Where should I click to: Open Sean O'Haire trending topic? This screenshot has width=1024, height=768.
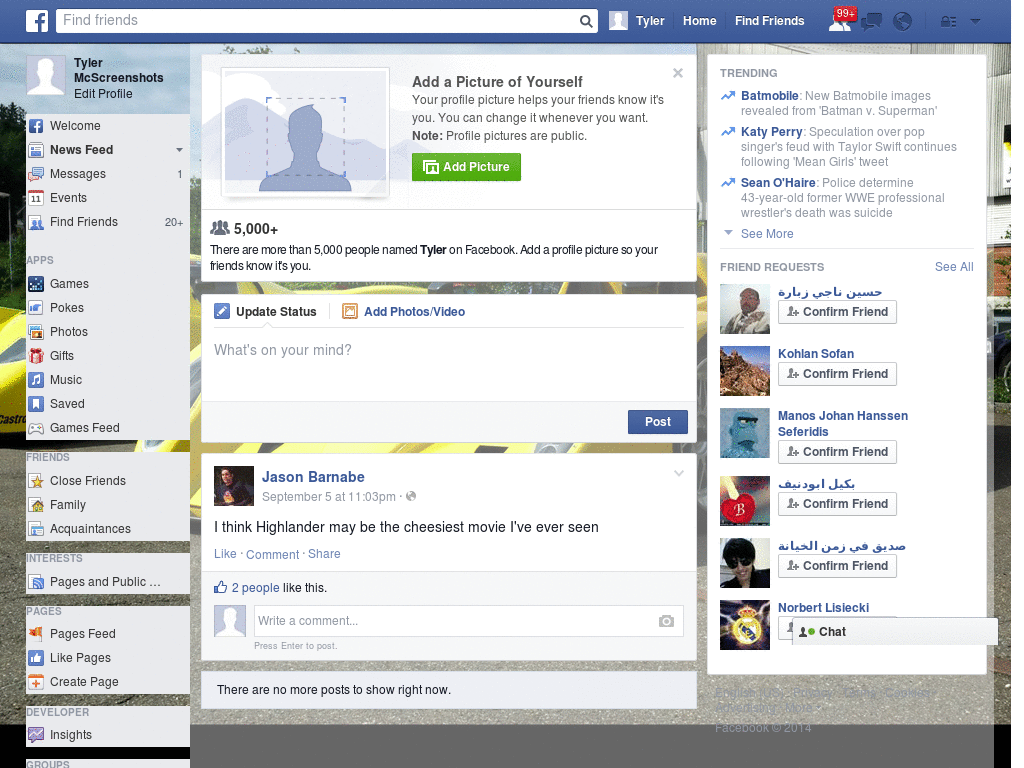(778, 183)
